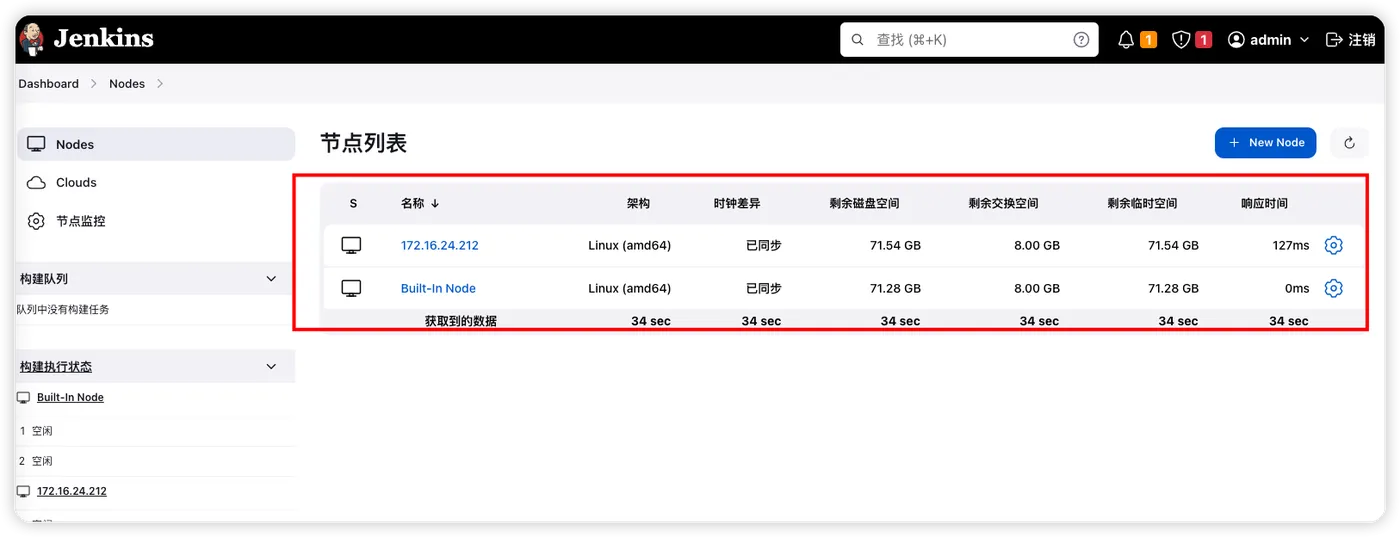Screen dimensions: 1400x537
Task: Click the orange notification count badge
Action: coord(1148,40)
